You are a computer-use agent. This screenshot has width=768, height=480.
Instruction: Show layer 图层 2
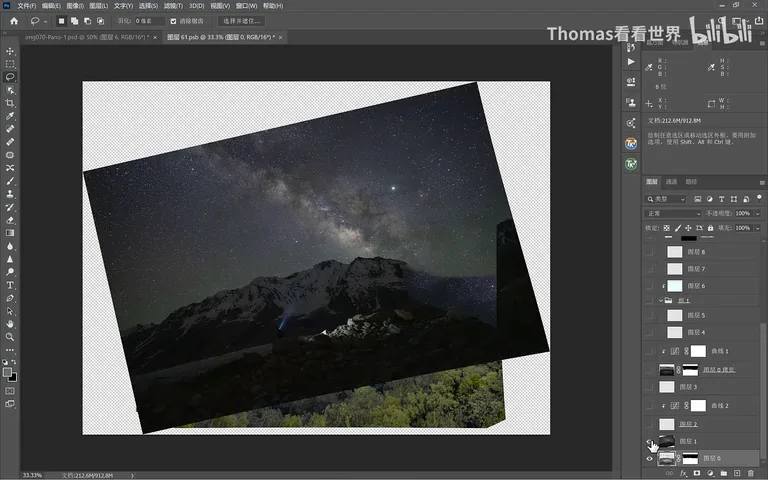649,424
